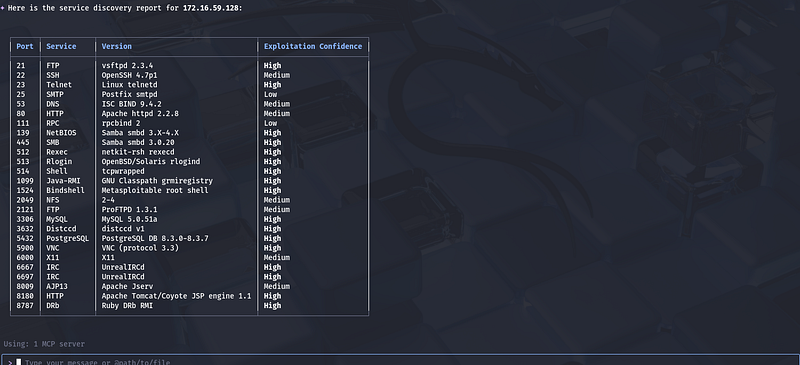Click the 'Linux telnetd' version cell
This screenshot has width=800, height=365.
(130, 85)
